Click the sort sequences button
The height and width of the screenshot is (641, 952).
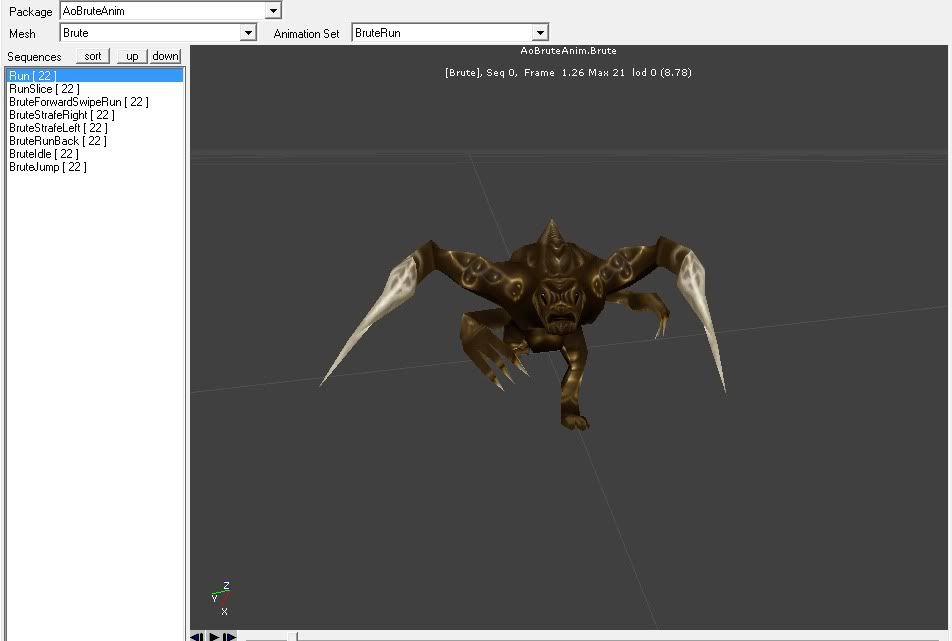[x=93, y=56]
